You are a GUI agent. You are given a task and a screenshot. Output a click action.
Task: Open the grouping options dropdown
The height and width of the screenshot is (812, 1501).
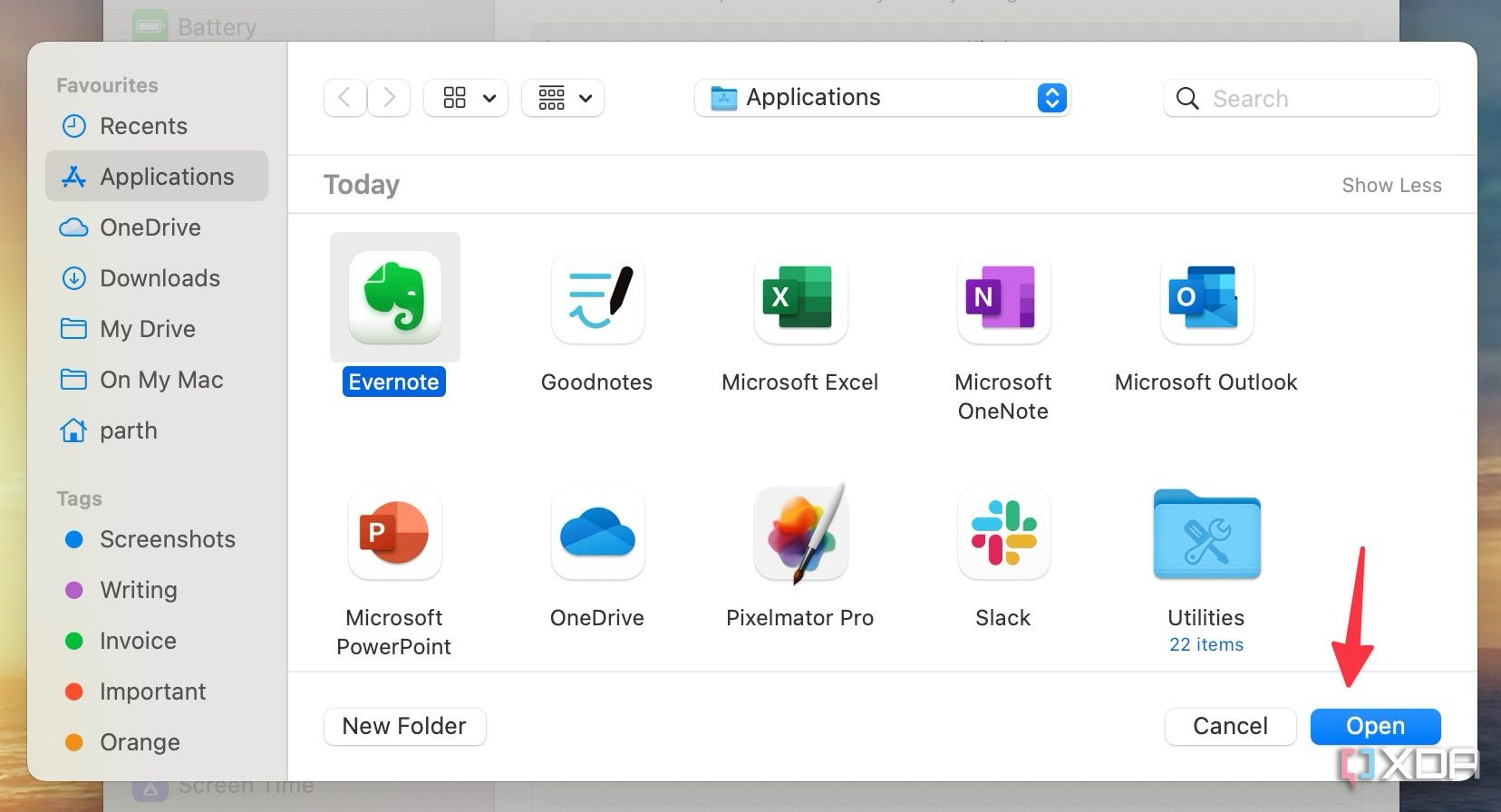pos(563,98)
